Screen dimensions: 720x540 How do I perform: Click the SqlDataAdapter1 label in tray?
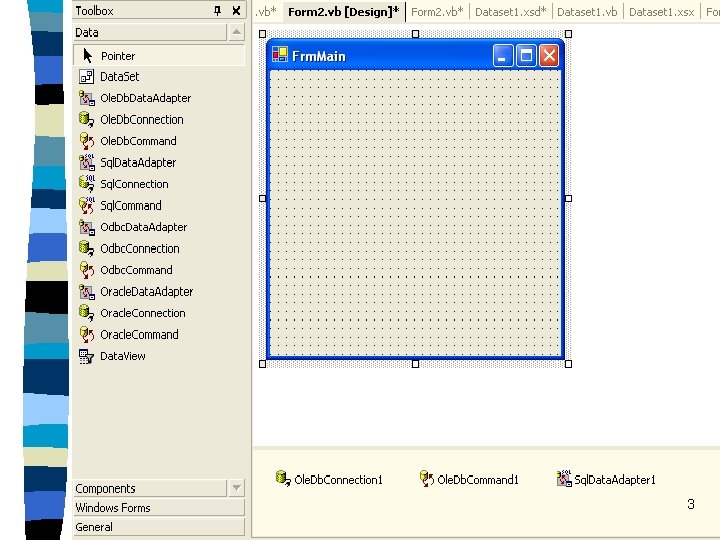tap(615, 479)
